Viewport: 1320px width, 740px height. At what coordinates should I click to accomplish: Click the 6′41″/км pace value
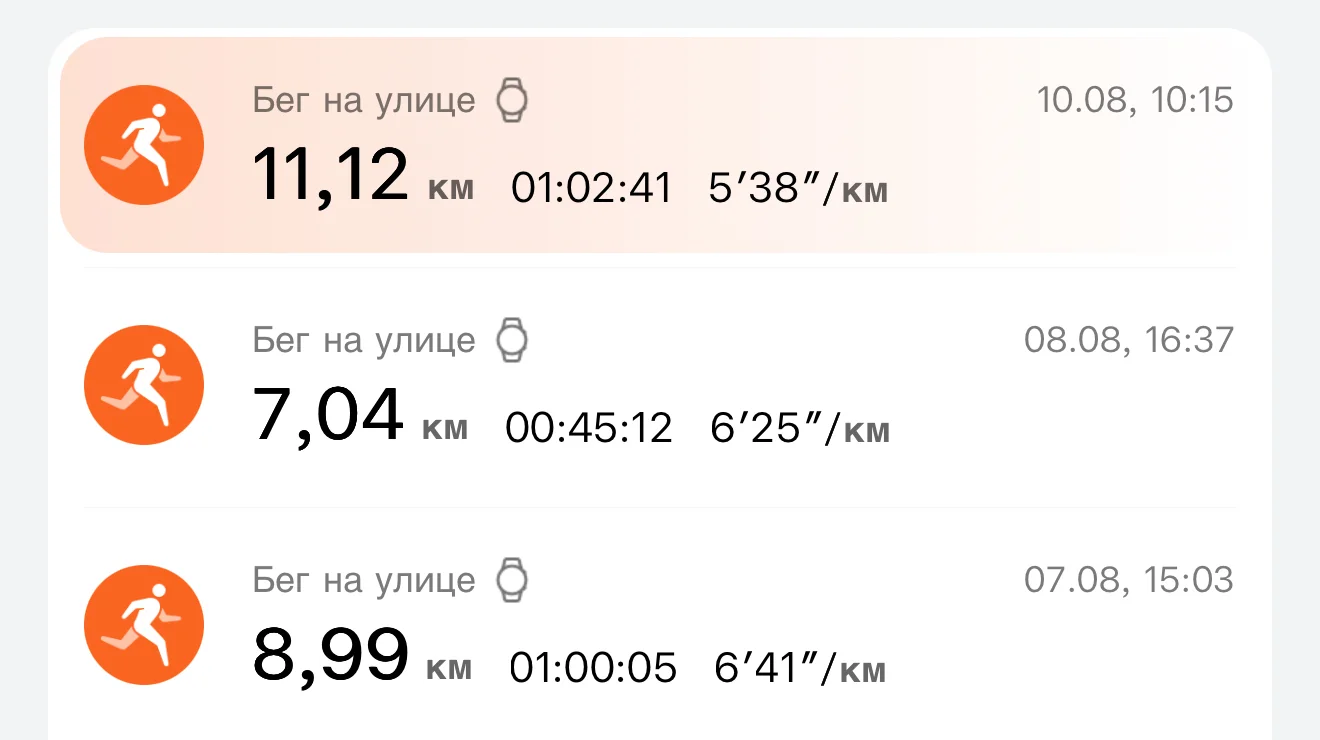point(800,668)
